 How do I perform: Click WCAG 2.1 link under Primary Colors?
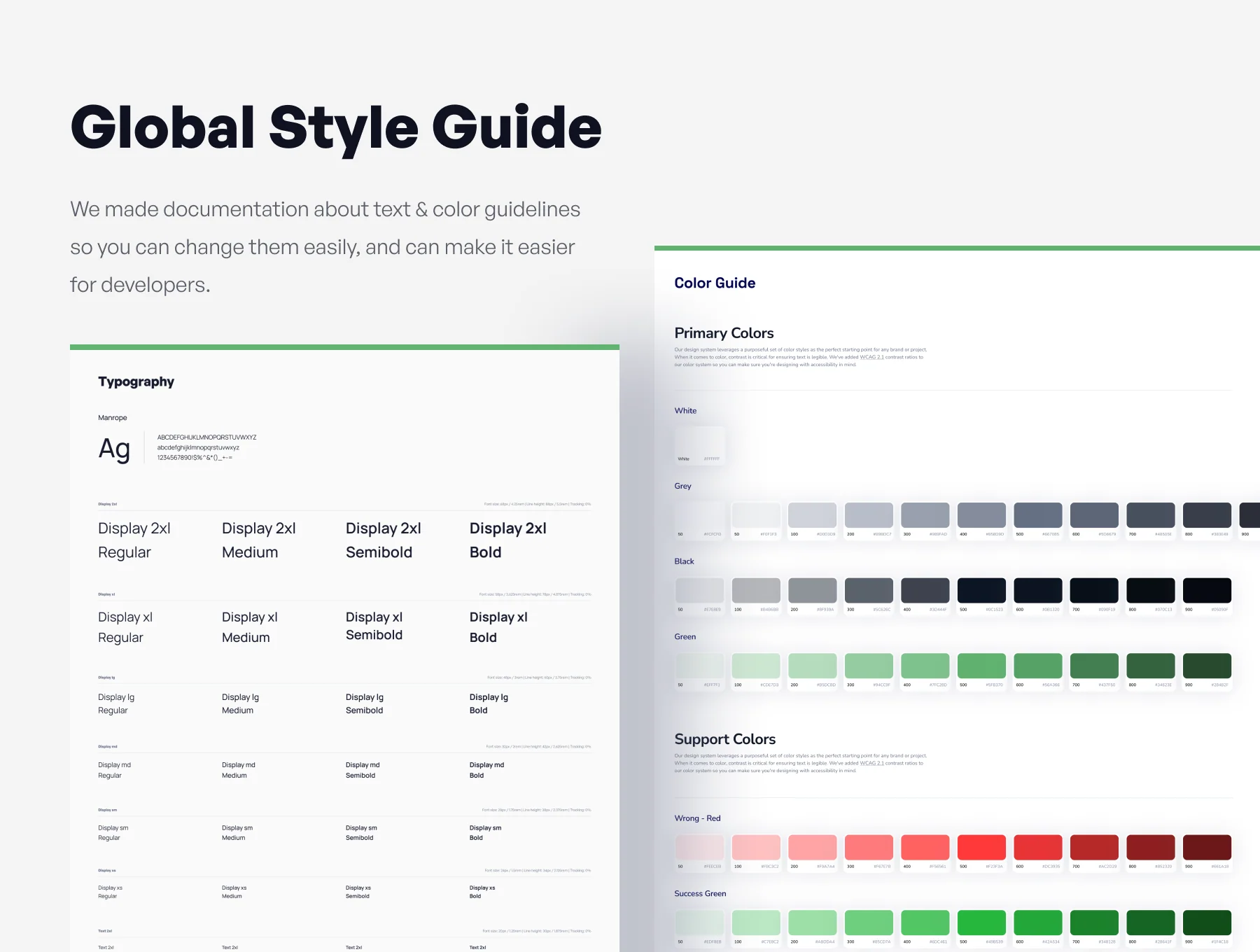coord(871,357)
